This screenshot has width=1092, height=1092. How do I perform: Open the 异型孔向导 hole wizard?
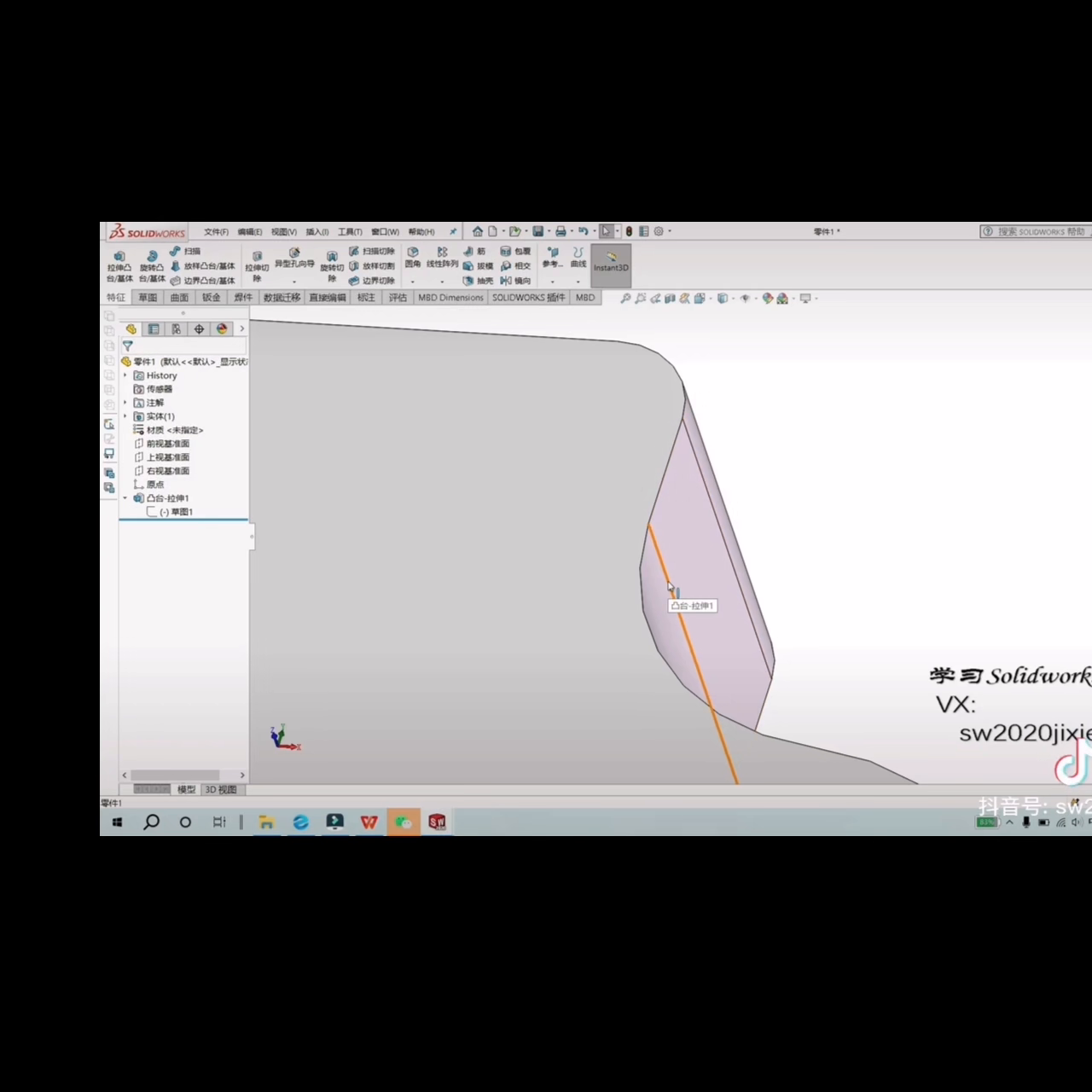point(294,258)
